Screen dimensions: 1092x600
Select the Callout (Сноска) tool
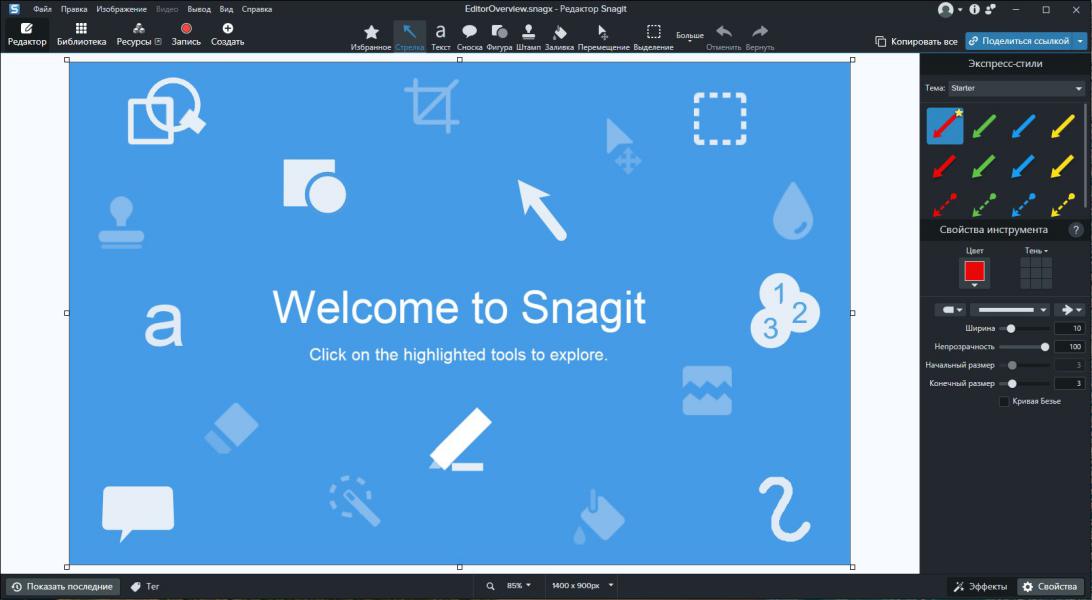pos(469,36)
